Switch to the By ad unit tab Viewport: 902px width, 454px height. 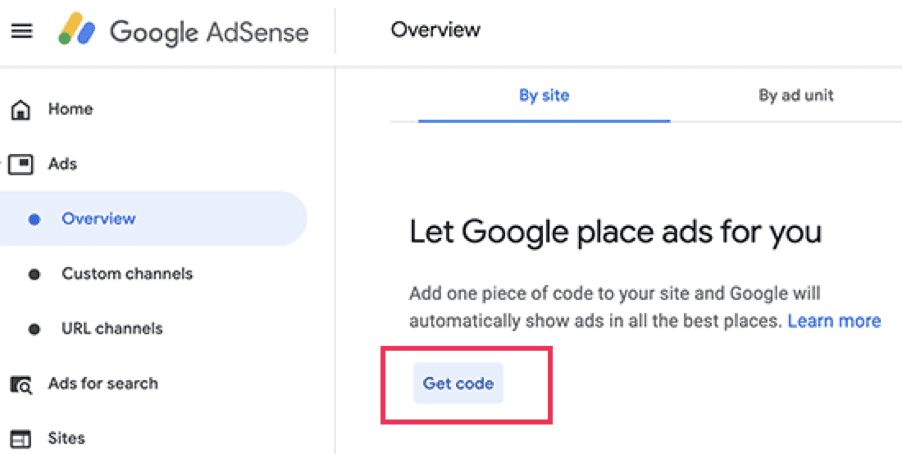pyautogui.click(x=796, y=96)
